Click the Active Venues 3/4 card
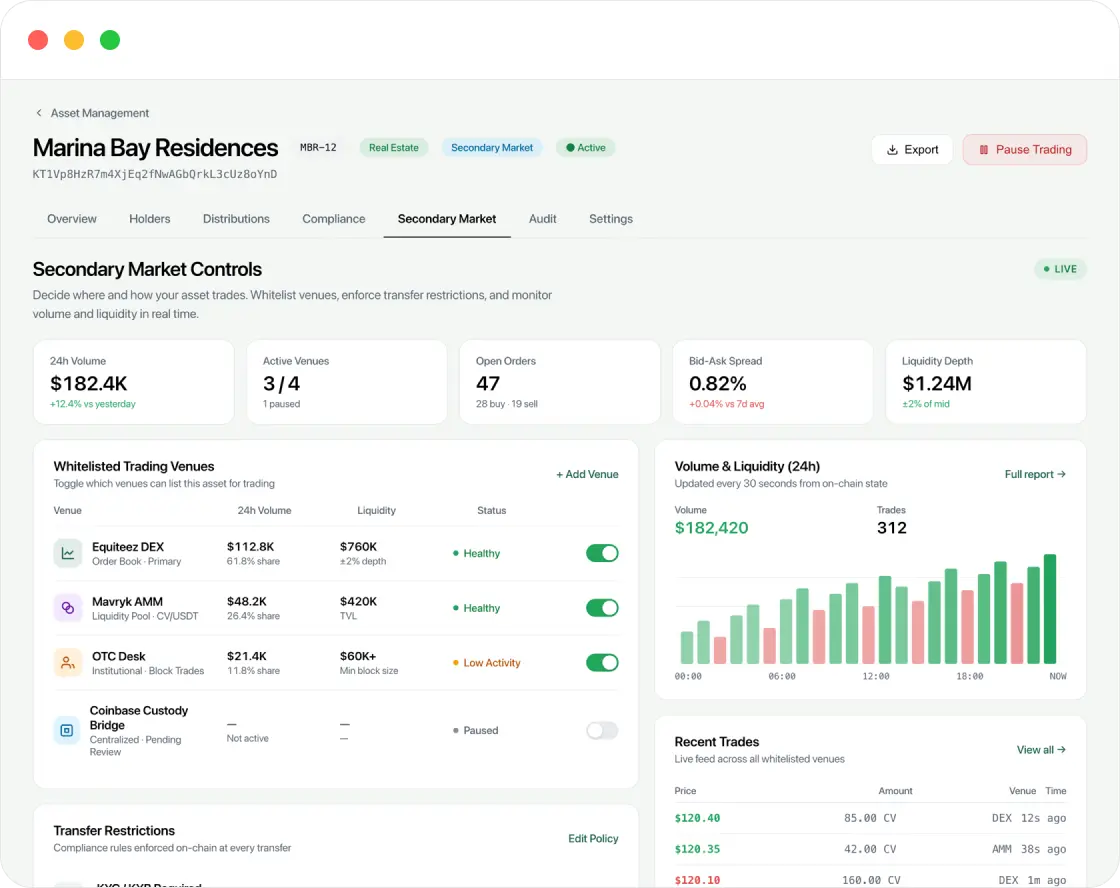1120x888 pixels. click(346, 382)
